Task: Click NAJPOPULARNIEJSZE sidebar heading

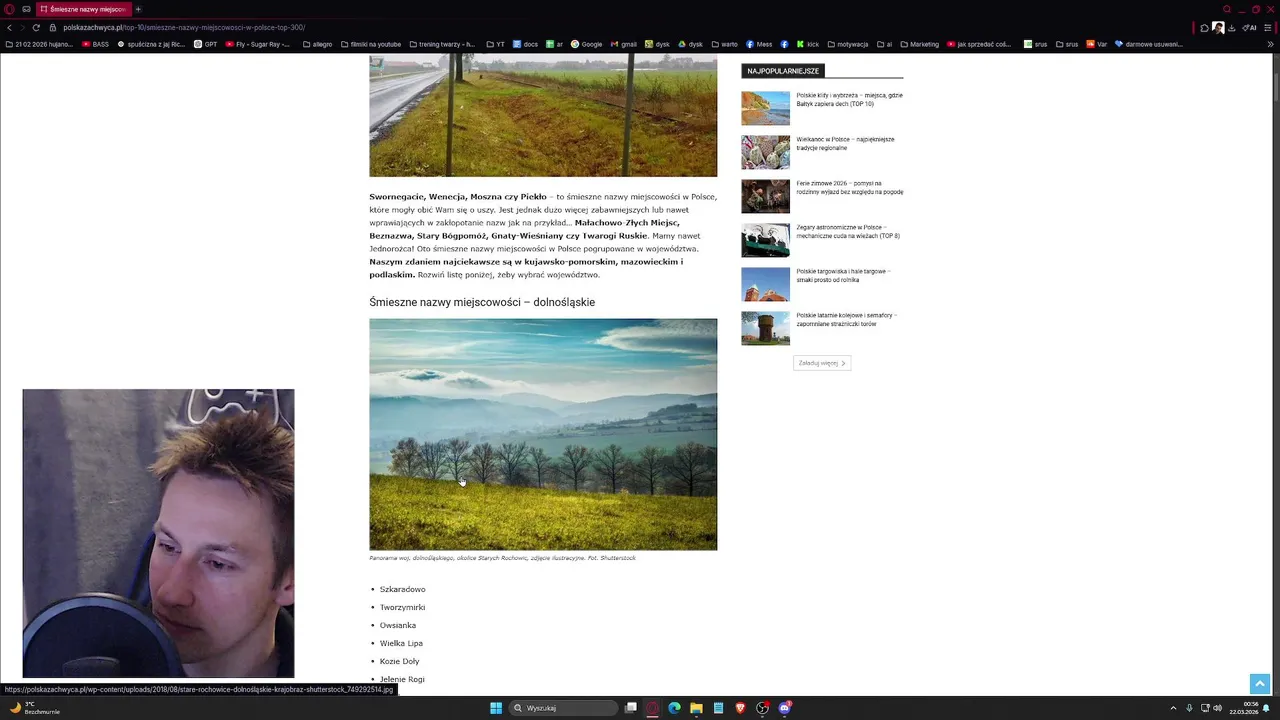Action: (x=783, y=71)
